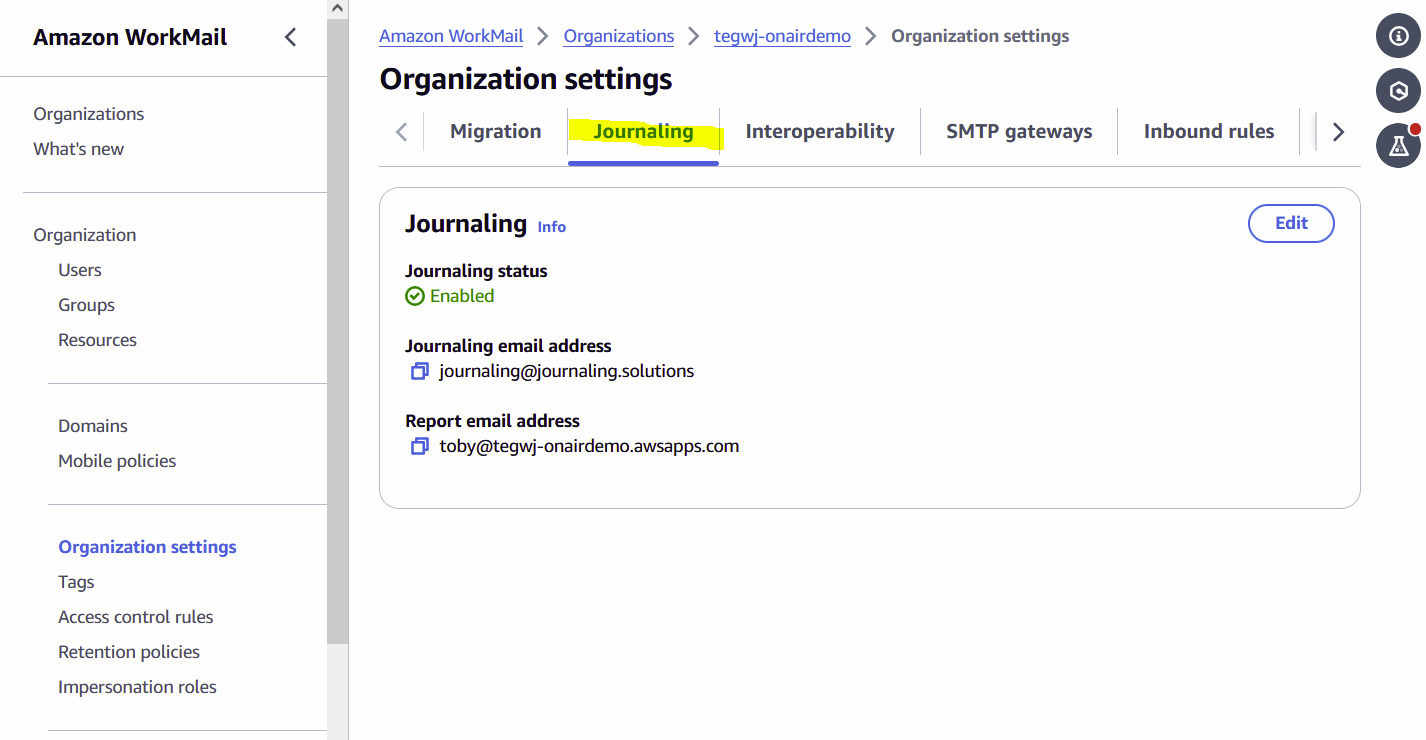Switch to the Interoperability tab

coord(820,131)
